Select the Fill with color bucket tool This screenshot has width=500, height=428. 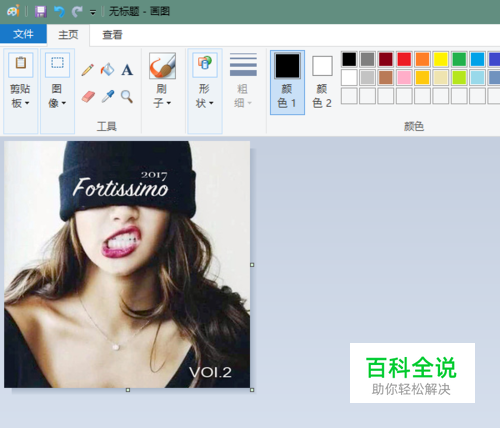(x=107, y=70)
